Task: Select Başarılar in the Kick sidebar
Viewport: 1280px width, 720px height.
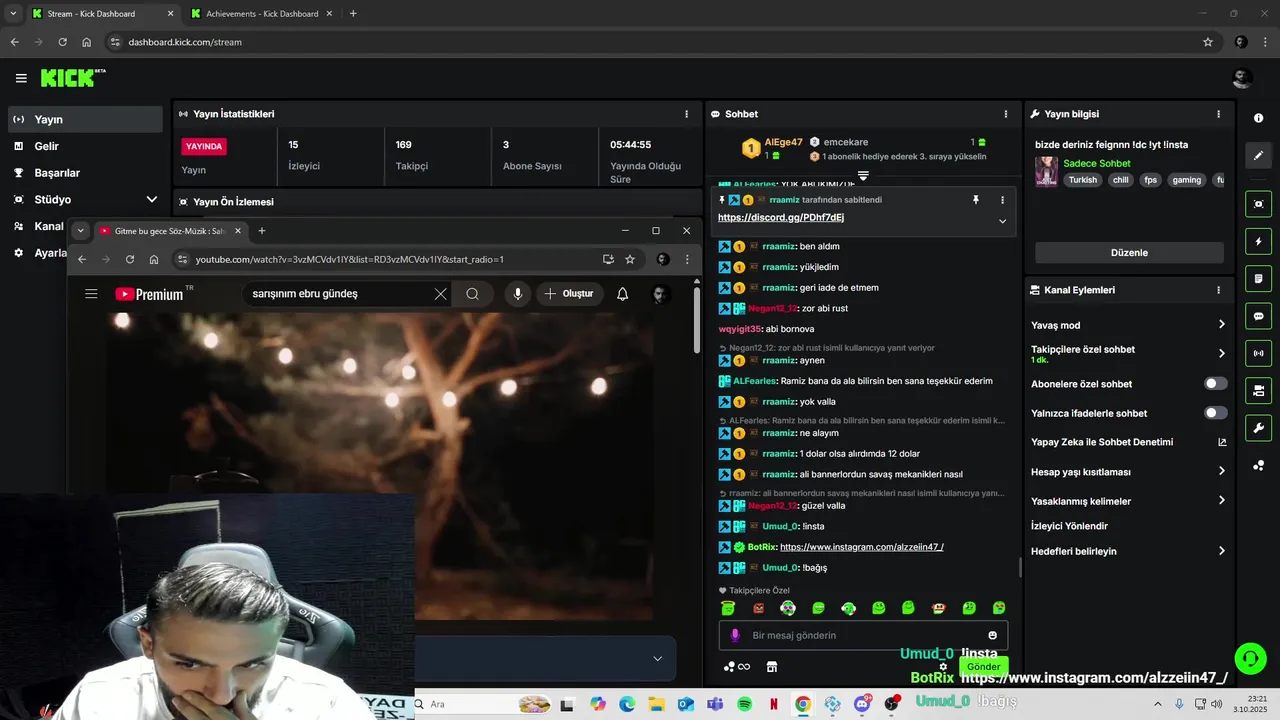Action: 84,173
